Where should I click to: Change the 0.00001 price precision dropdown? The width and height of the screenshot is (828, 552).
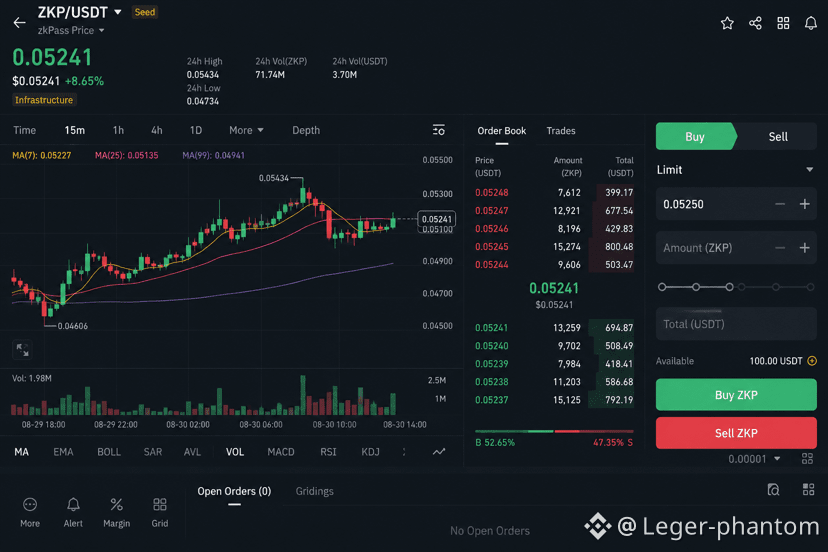754,459
